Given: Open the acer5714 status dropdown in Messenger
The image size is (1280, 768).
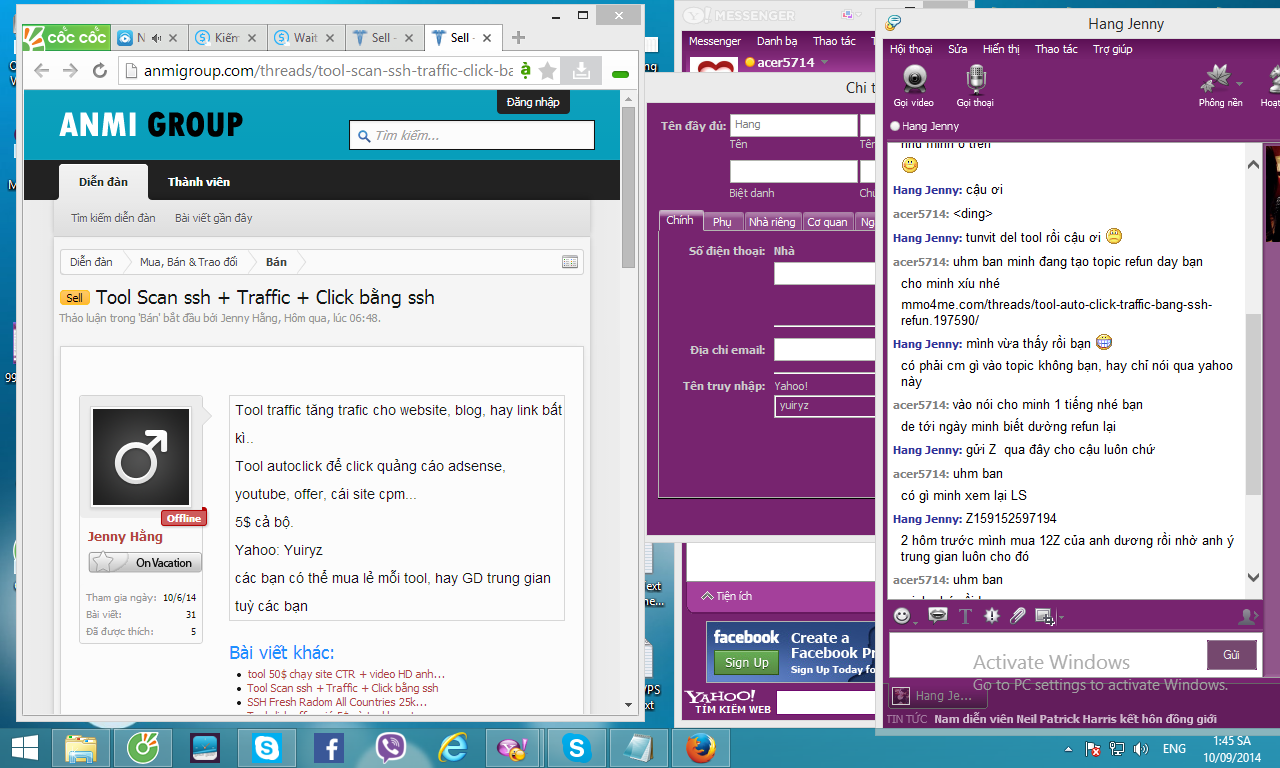Looking at the screenshot, I should [x=825, y=63].
